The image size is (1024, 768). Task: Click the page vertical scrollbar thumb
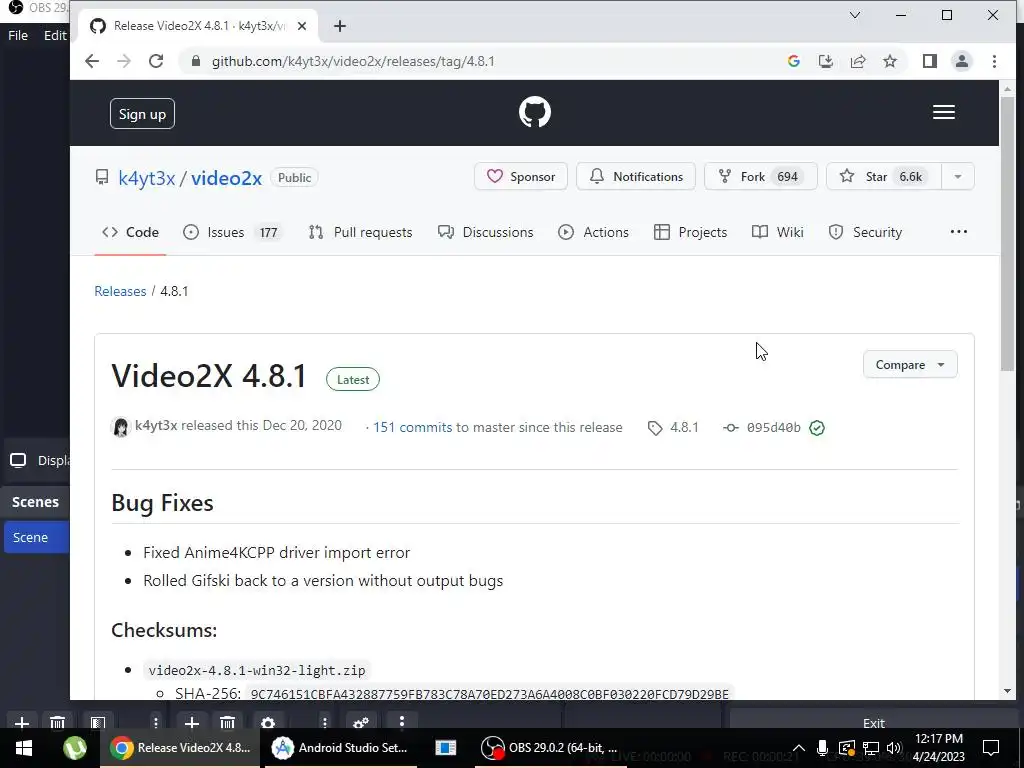pyautogui.click(x=1006, y=236)
